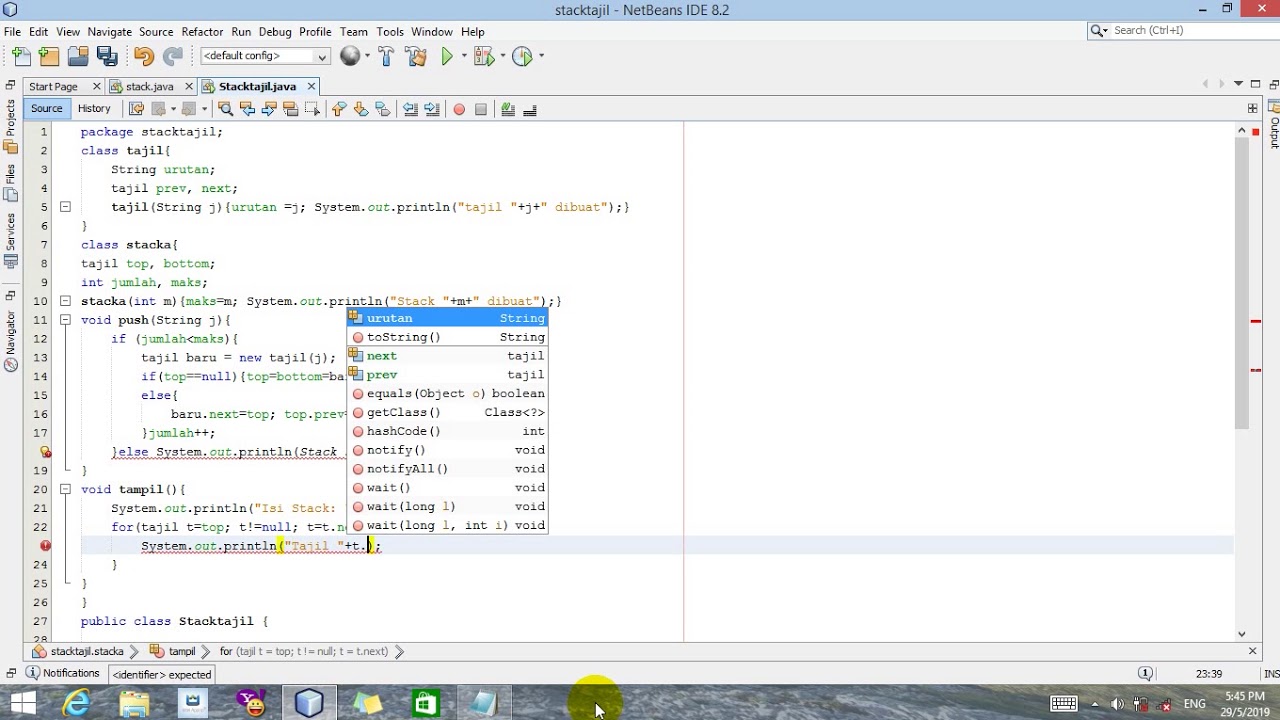
Task: Open Internet Explorer from taskbar
Action: (x=77, y=703)
